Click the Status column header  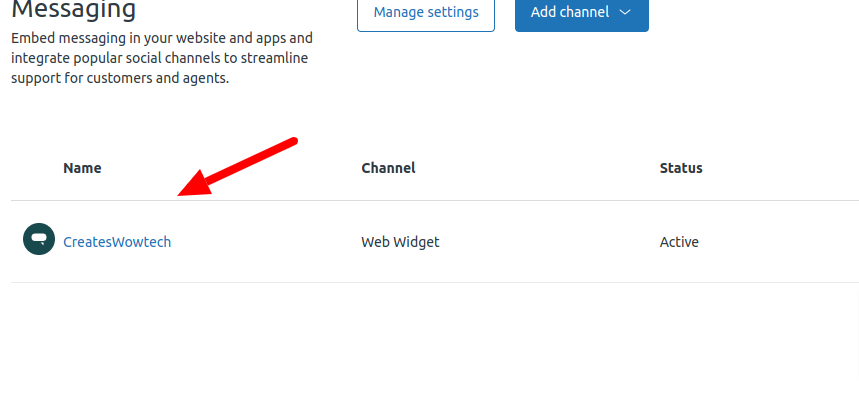tap(681, 168)
